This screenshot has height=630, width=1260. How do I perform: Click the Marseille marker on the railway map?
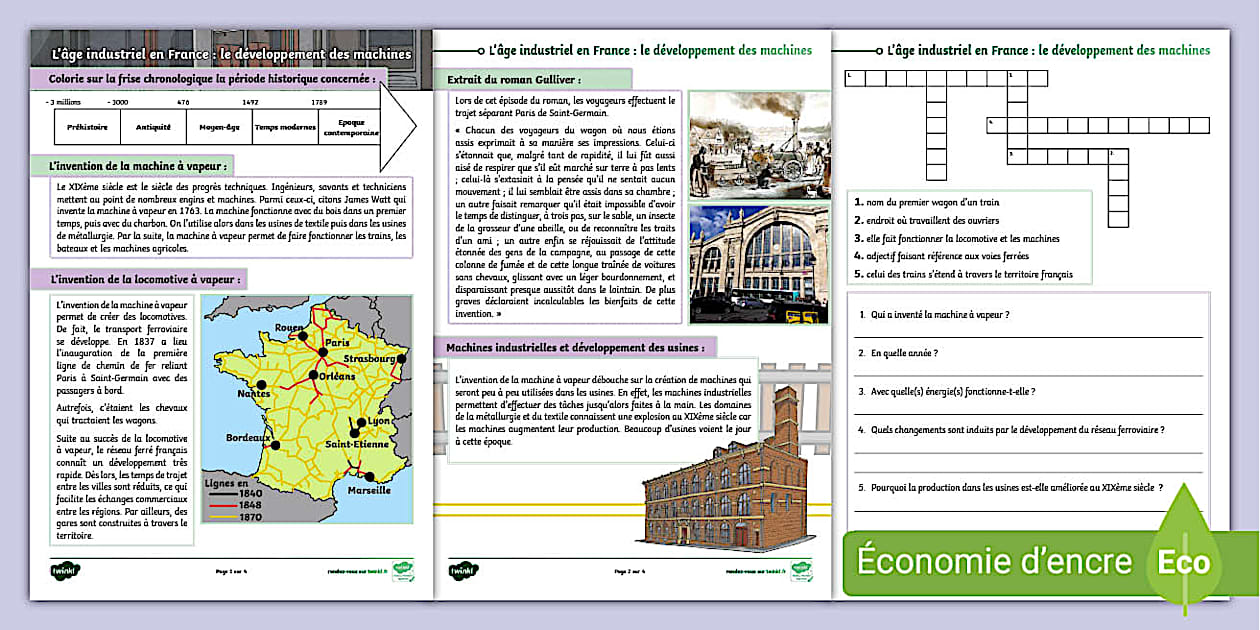369,477
